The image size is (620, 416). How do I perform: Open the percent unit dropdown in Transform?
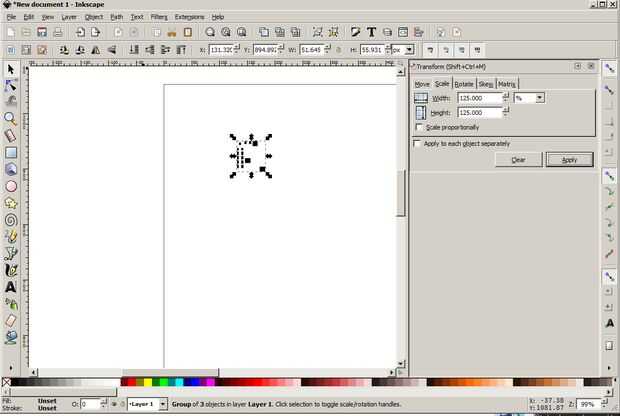540,98
